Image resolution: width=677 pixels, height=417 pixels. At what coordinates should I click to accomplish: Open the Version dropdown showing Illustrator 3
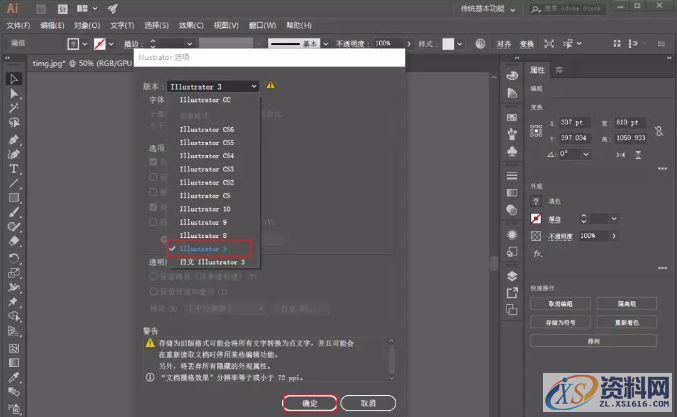(212, 87)
